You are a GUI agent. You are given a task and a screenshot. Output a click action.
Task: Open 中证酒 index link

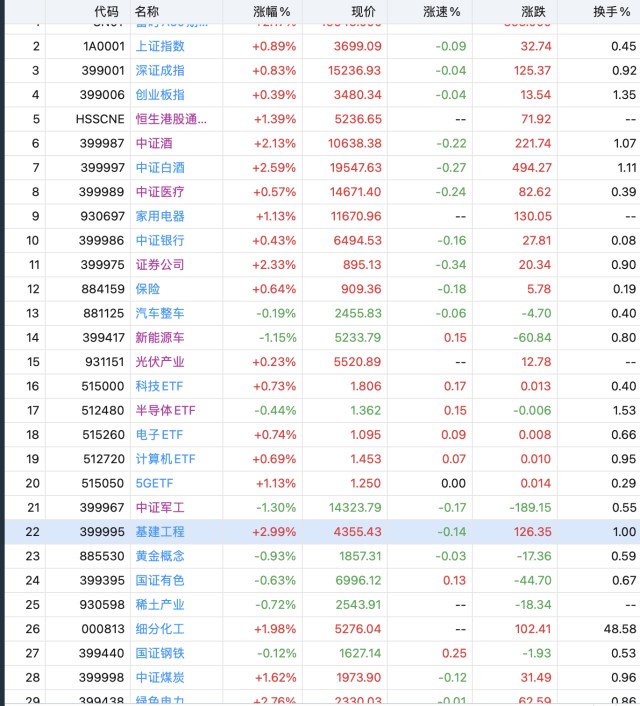154,144
